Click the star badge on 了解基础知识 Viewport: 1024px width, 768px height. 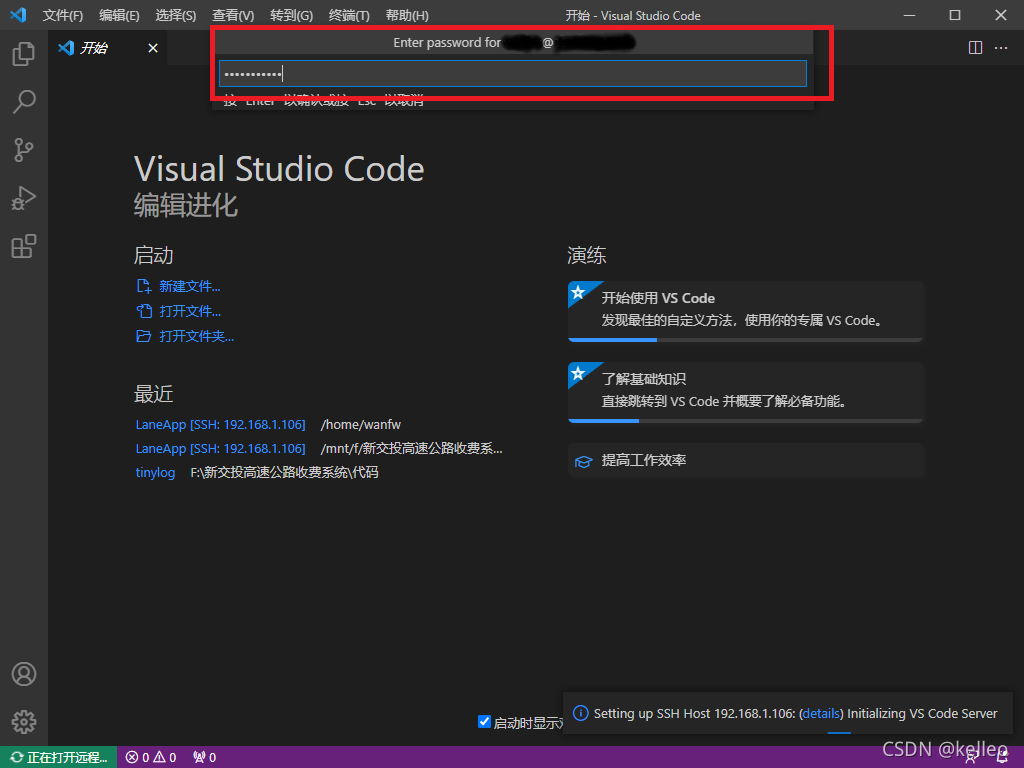[x=578, y=373]
